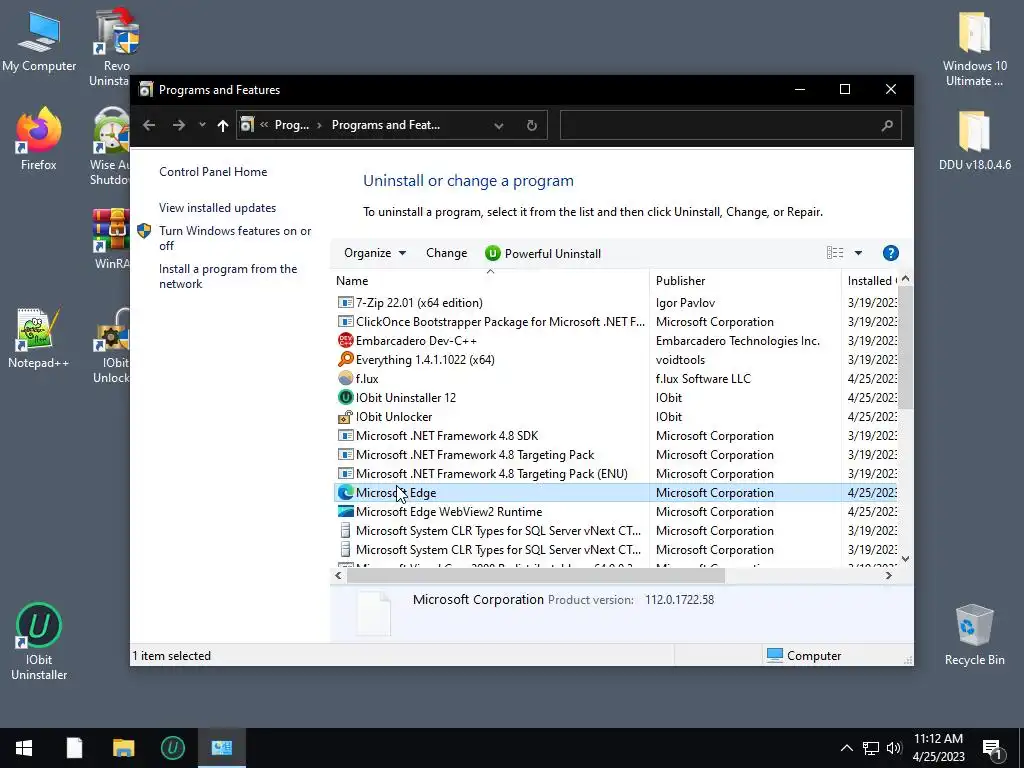
Task: Sort by the Publisher column header
Action: point(745,281)
